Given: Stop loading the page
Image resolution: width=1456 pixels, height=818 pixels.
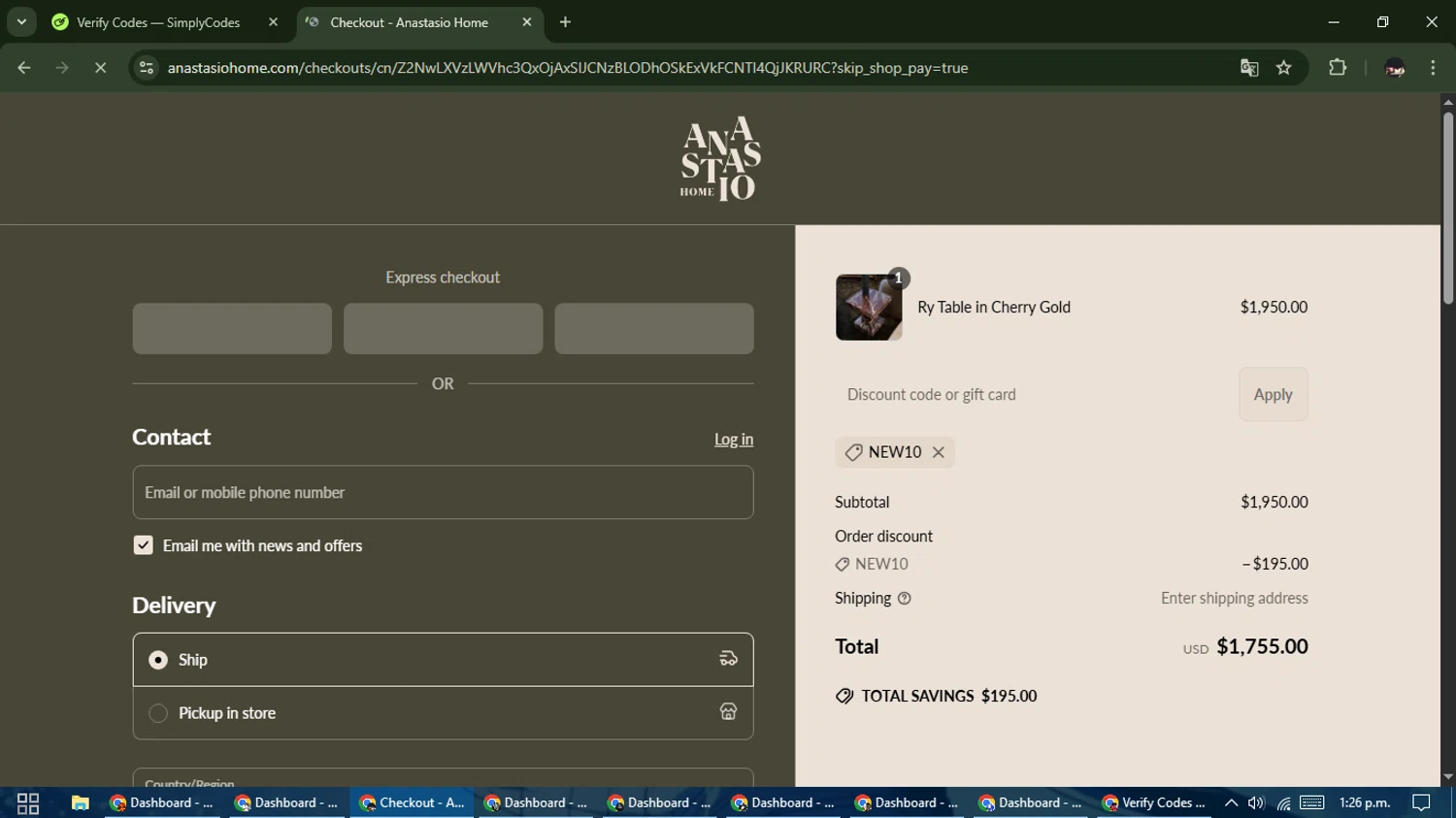Looking at the screenshot, I should (100, 68).
